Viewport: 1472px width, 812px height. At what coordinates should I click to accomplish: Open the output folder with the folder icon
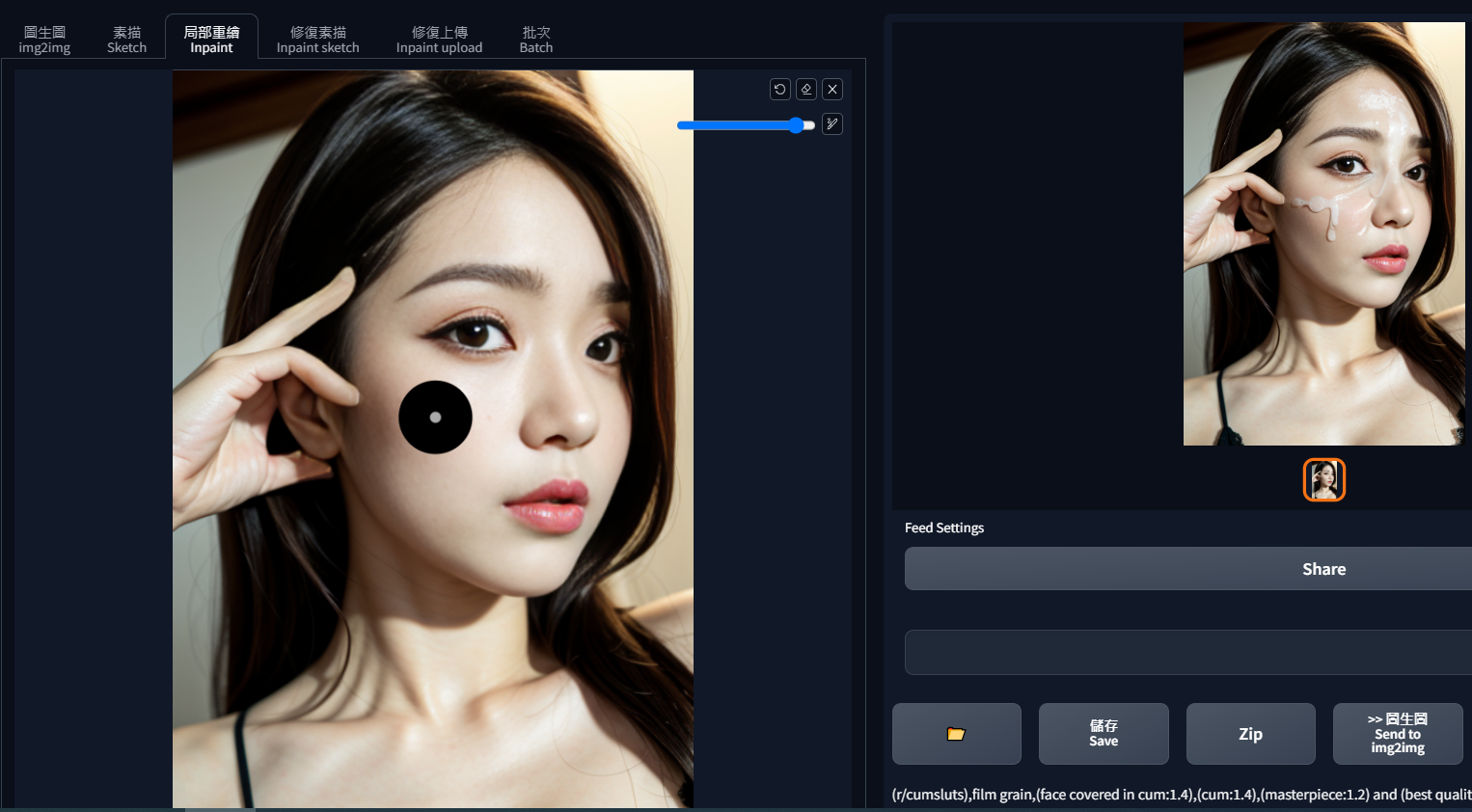coord(956,734)
